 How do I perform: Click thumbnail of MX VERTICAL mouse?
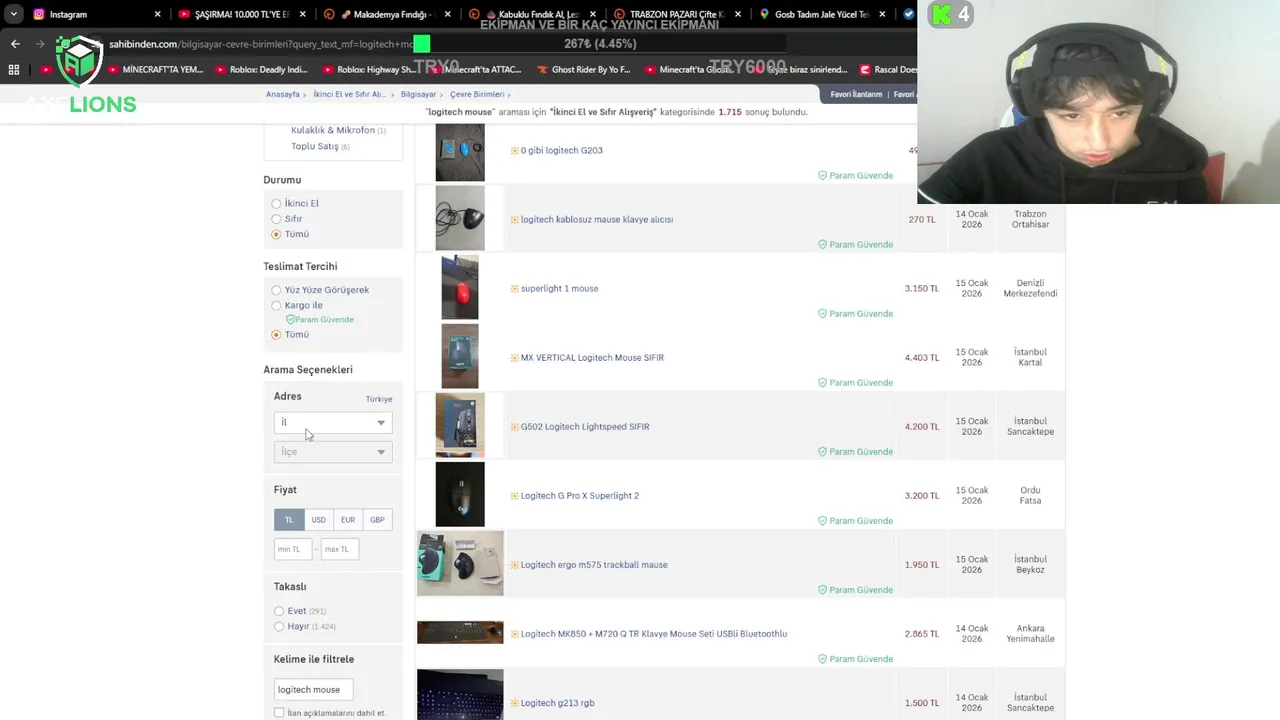click(x=460, y=357)
